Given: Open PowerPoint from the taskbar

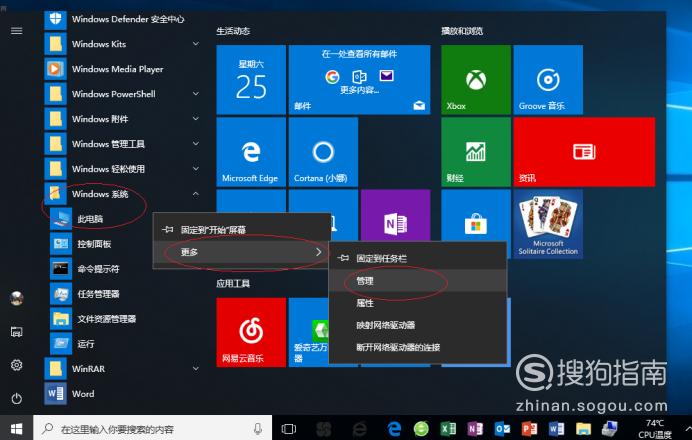Looking at the screenshot, I should tap(529, 429).
